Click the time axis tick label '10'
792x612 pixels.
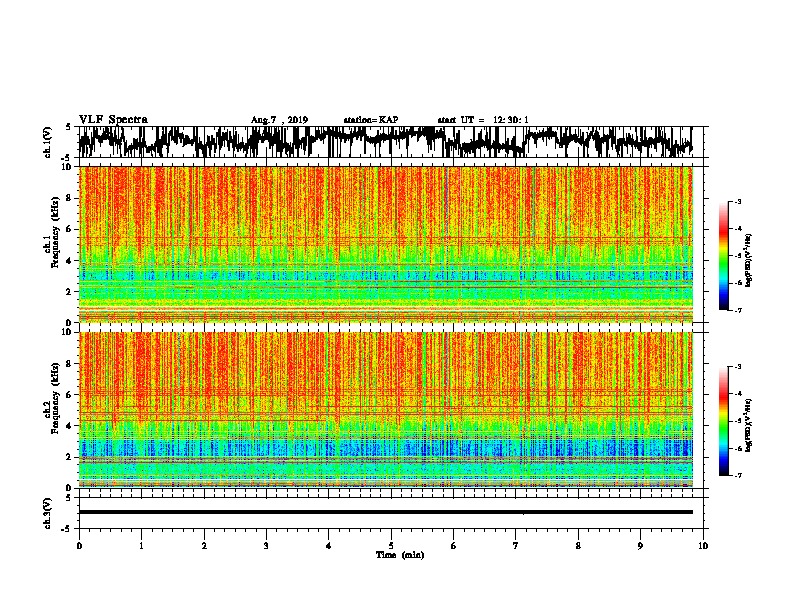(703, 546)
